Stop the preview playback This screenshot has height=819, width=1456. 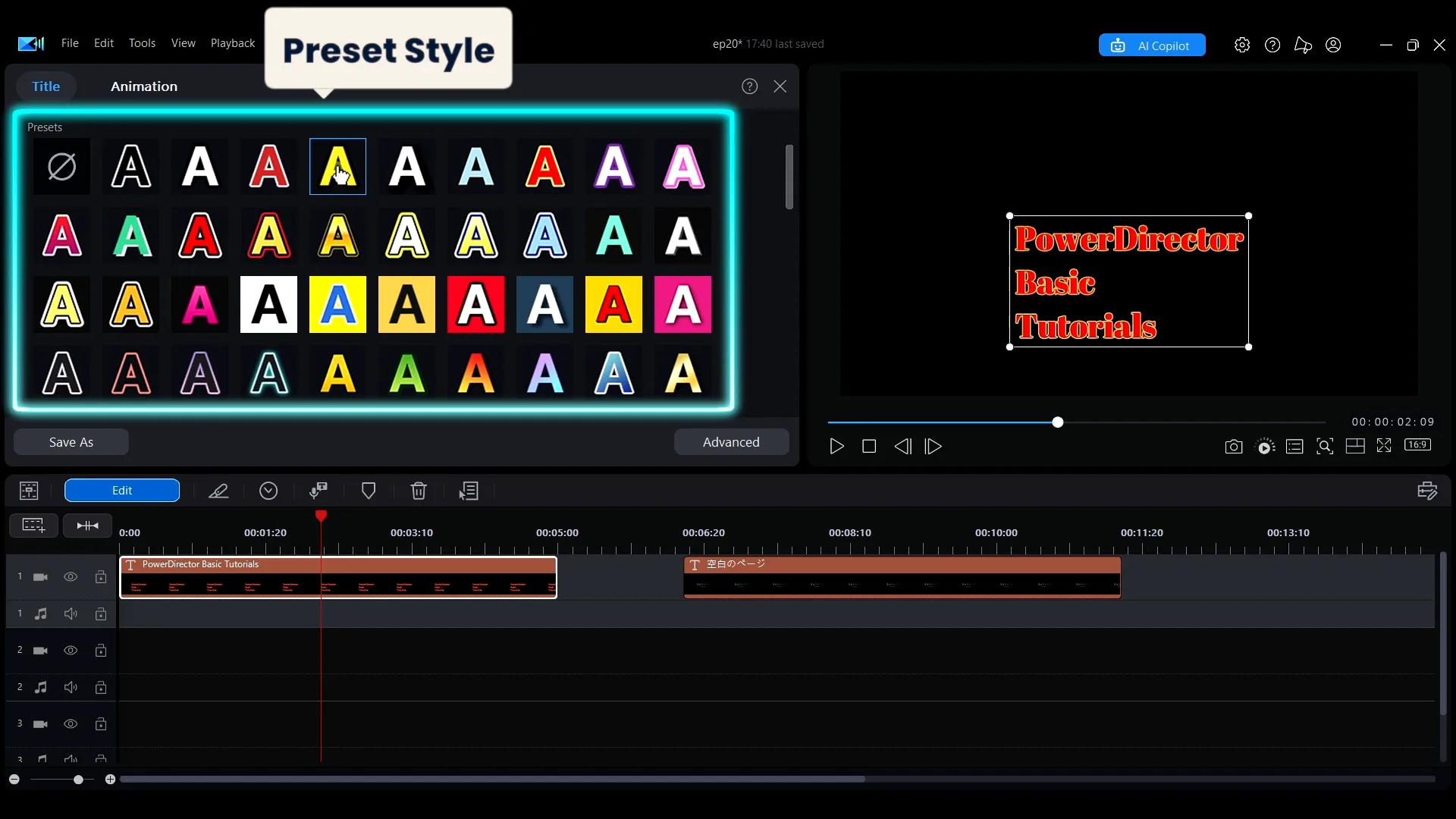pyautogui.click(x=869, y=447)
